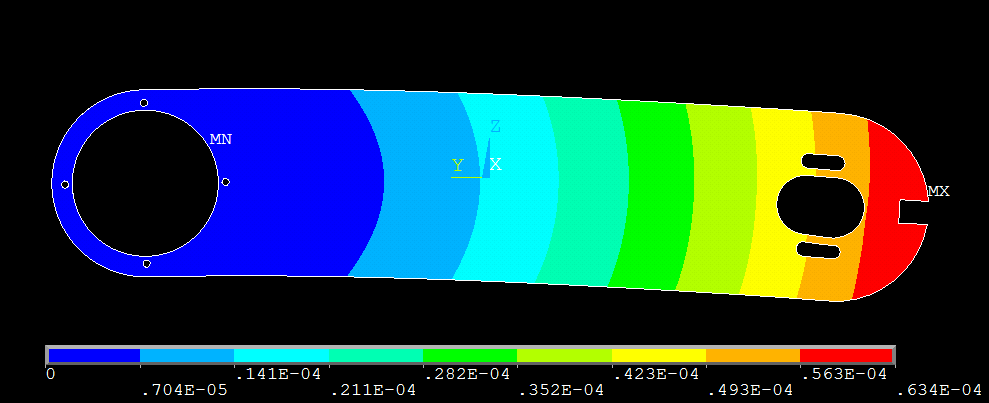Click the Y axis label of the triad
Screen dimensions: 989x403
[458, 165]
